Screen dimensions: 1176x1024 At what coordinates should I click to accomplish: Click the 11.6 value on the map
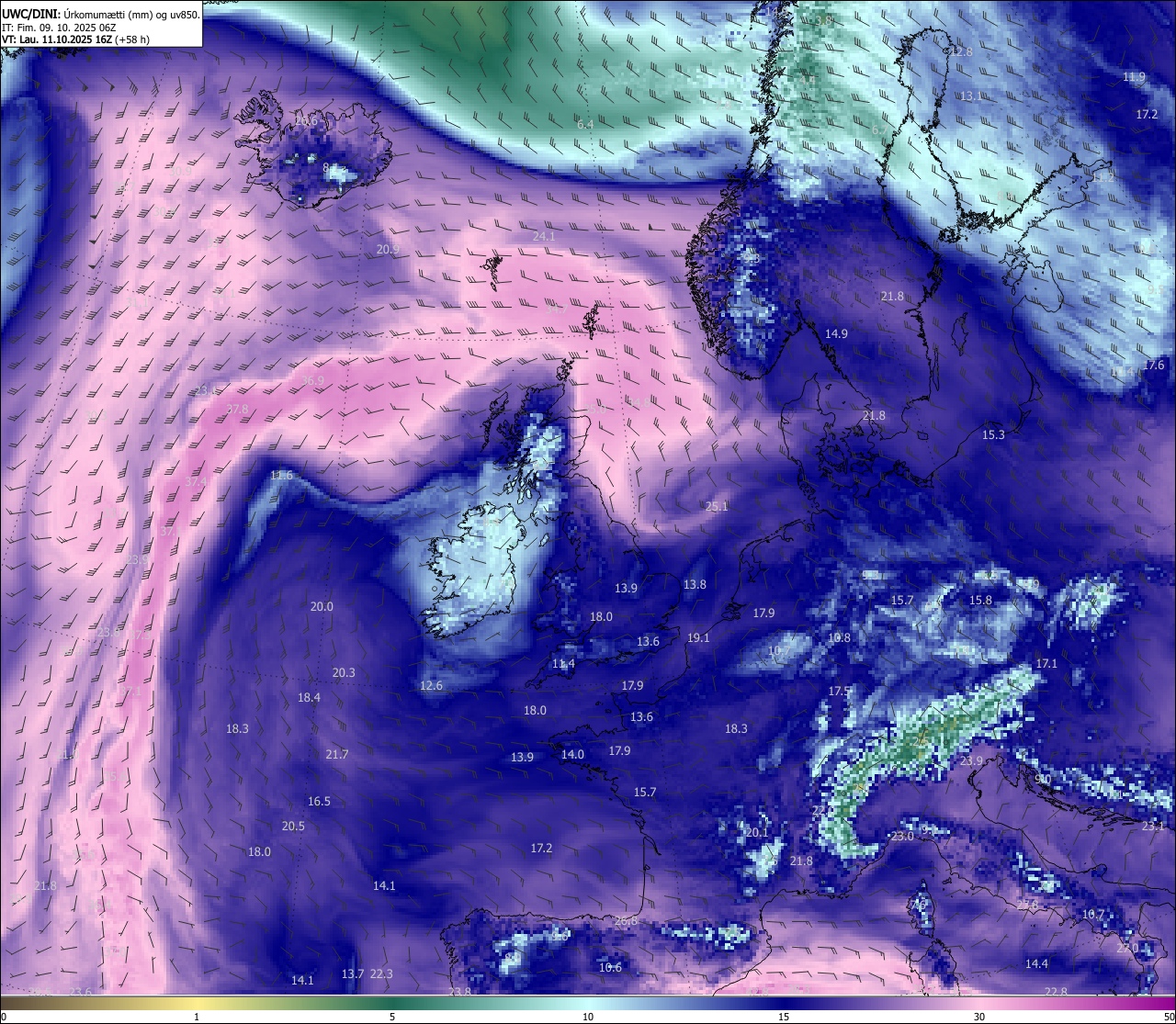(281, 475)
